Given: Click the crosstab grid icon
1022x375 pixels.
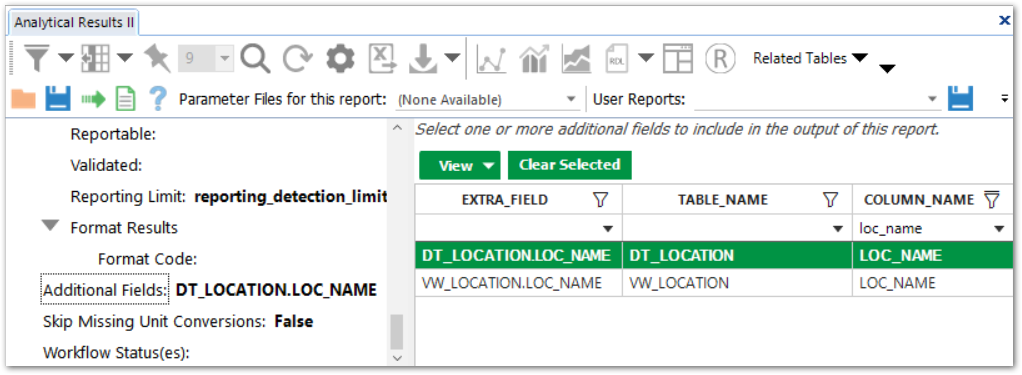Looking at the screenshot, I should [96, 59].
